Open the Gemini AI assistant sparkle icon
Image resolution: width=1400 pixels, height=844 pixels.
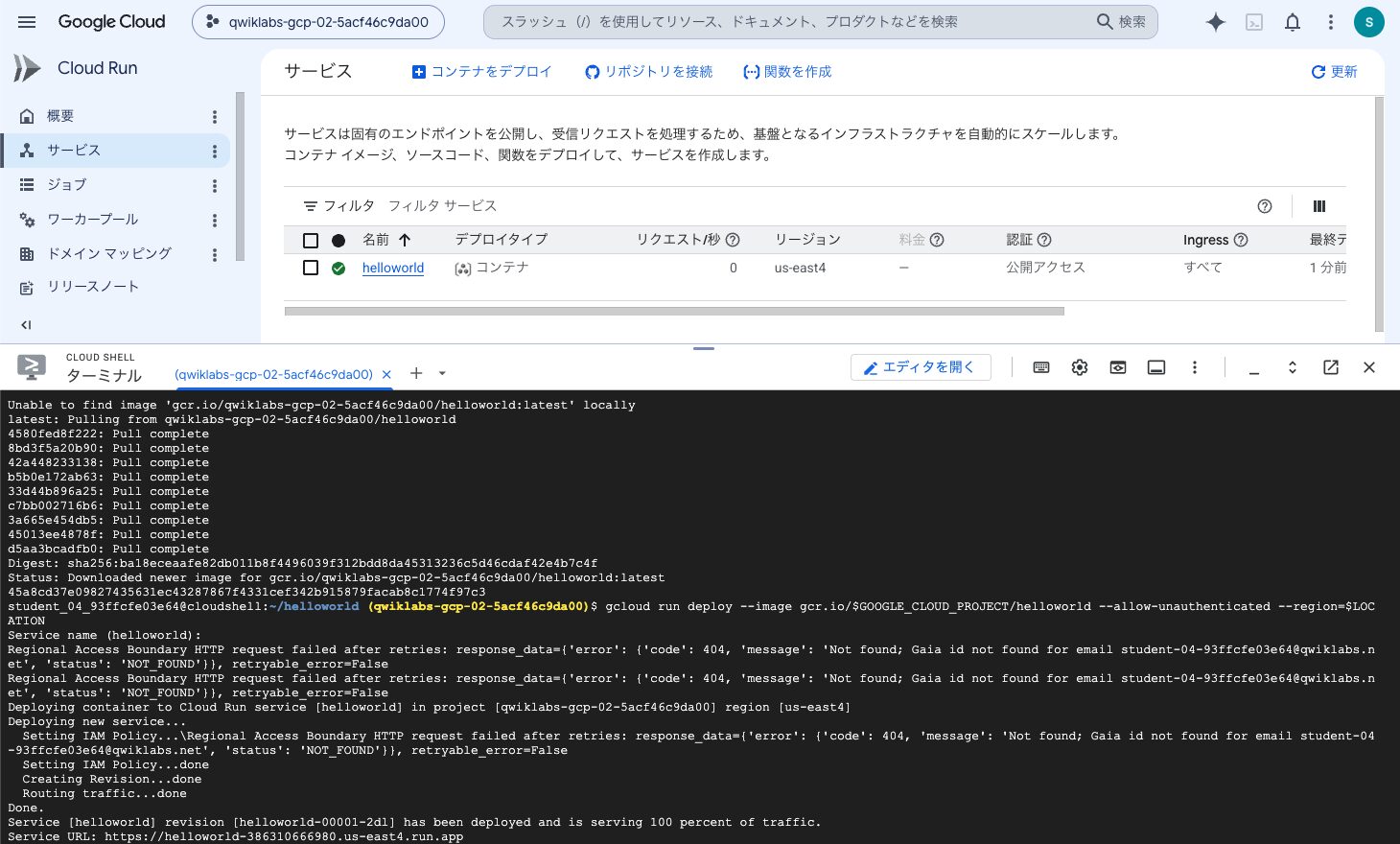[x=1215, y=22]
